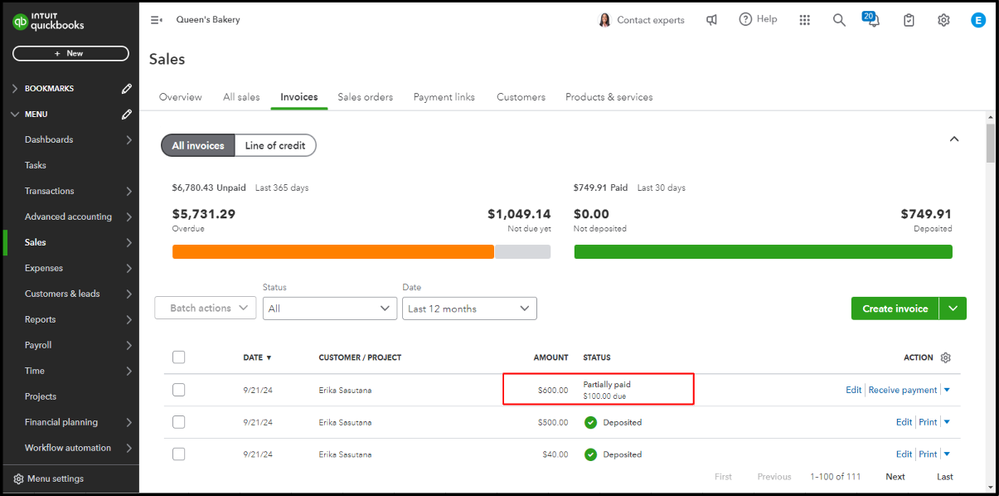Edit menu with pencil icon

point(126,114)
